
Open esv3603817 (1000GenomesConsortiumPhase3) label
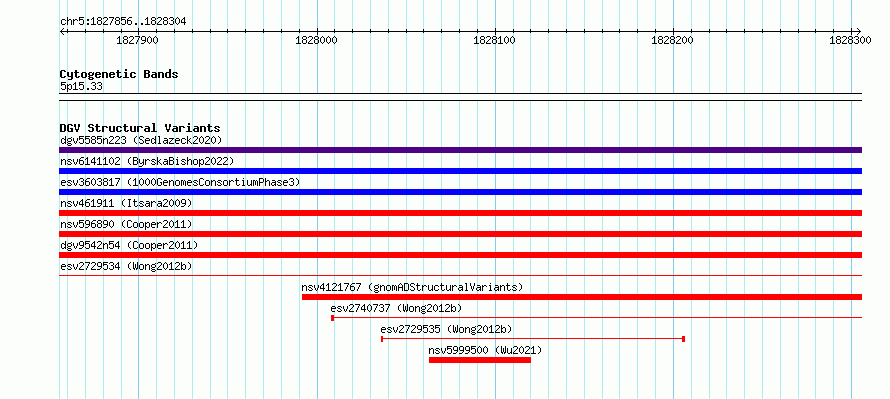(180, 182)
